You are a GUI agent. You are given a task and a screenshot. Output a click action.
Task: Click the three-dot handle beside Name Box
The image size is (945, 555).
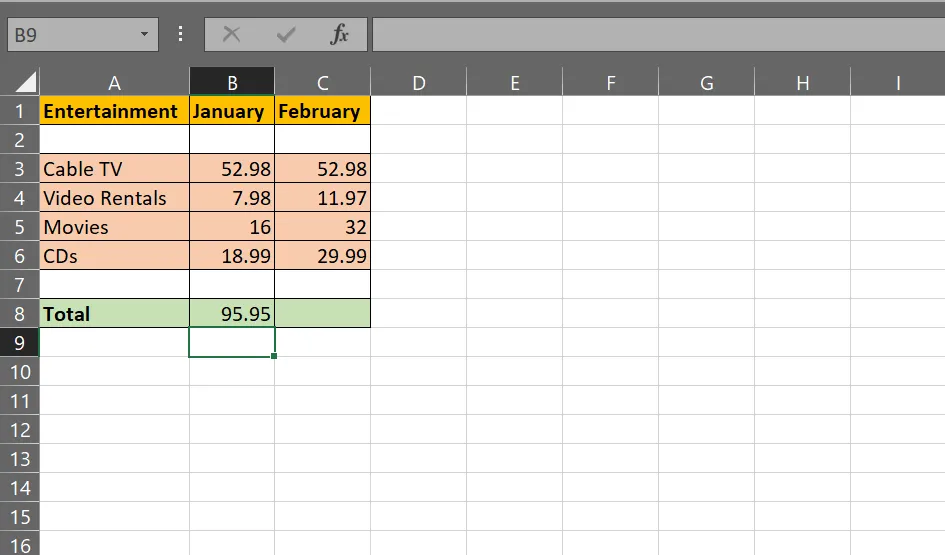180,34
